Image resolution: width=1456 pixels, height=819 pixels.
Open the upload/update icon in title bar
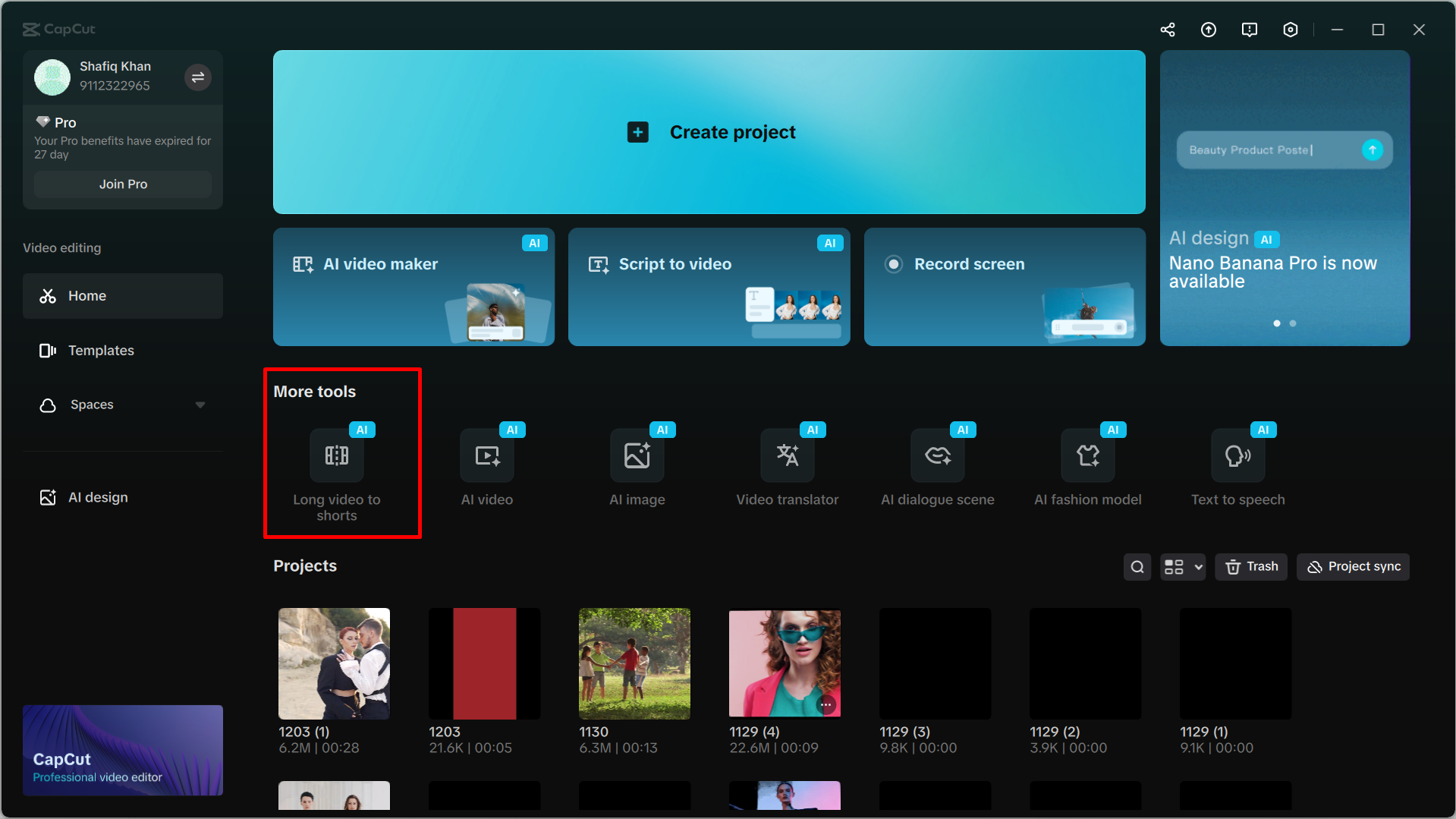pyautogui.click(x=1209, y=30)
